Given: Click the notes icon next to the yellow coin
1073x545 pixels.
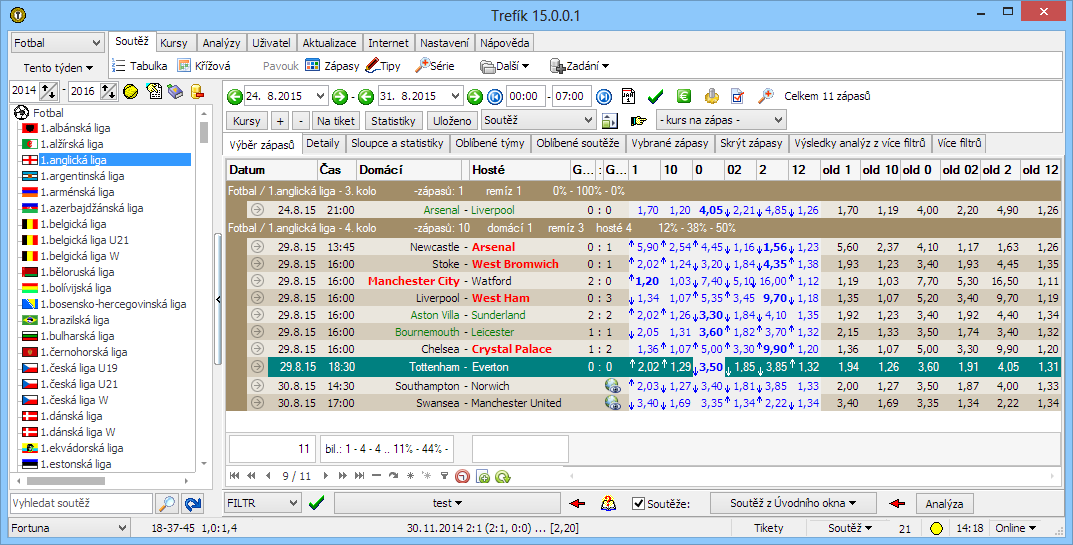Looking at the screenshot, I should (153, 91).
